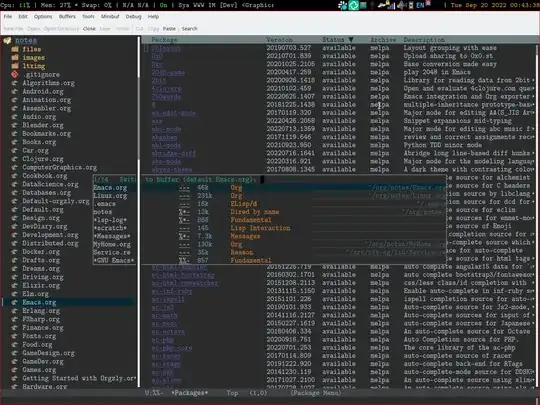Viewport: 540px width, 405px height.
Task: Open the files folder in notes tree
Action: [32, 49]
